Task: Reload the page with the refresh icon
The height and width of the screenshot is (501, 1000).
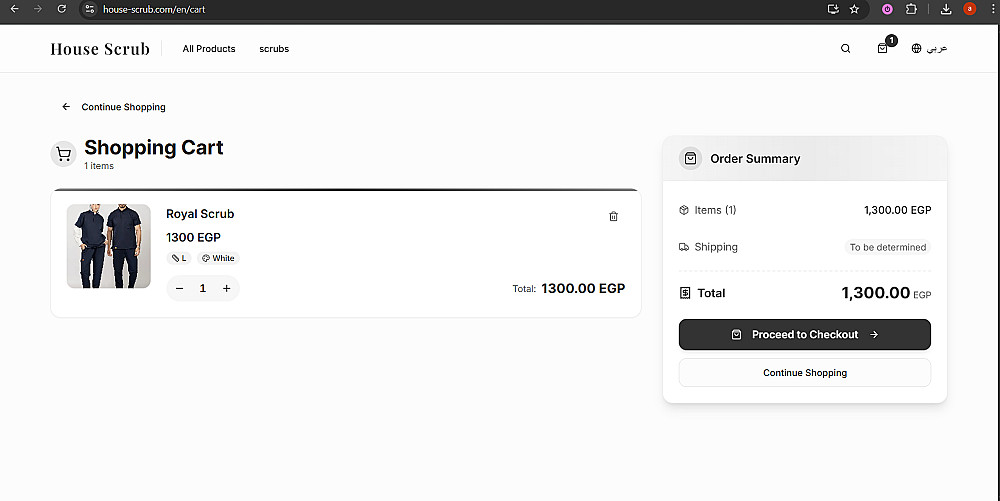Action: click(62, 9)
